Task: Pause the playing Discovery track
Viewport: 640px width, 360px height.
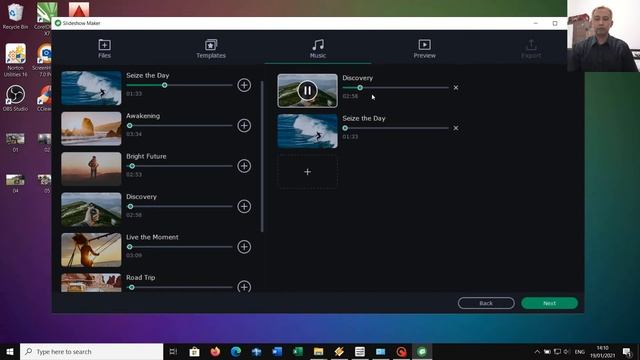Action: pyautogui.click(x=307, y=90)
